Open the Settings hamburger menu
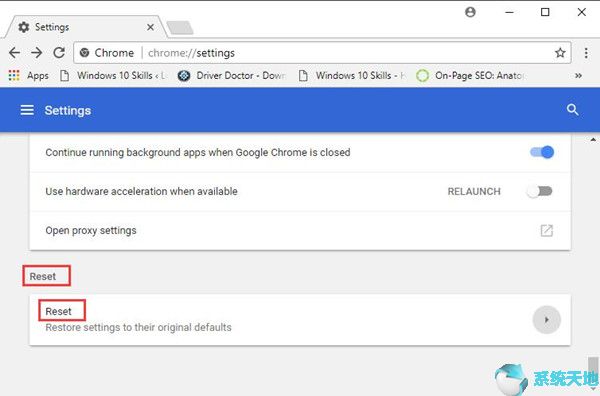Image resolution: width=600 pixels, height=396 pixels. tap(27, 110)
